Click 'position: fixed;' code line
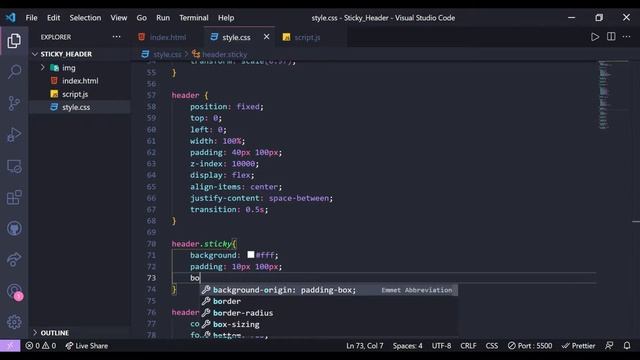Image resolution: width=640 pixels, height=360 pixels. [x=227, y=107]
